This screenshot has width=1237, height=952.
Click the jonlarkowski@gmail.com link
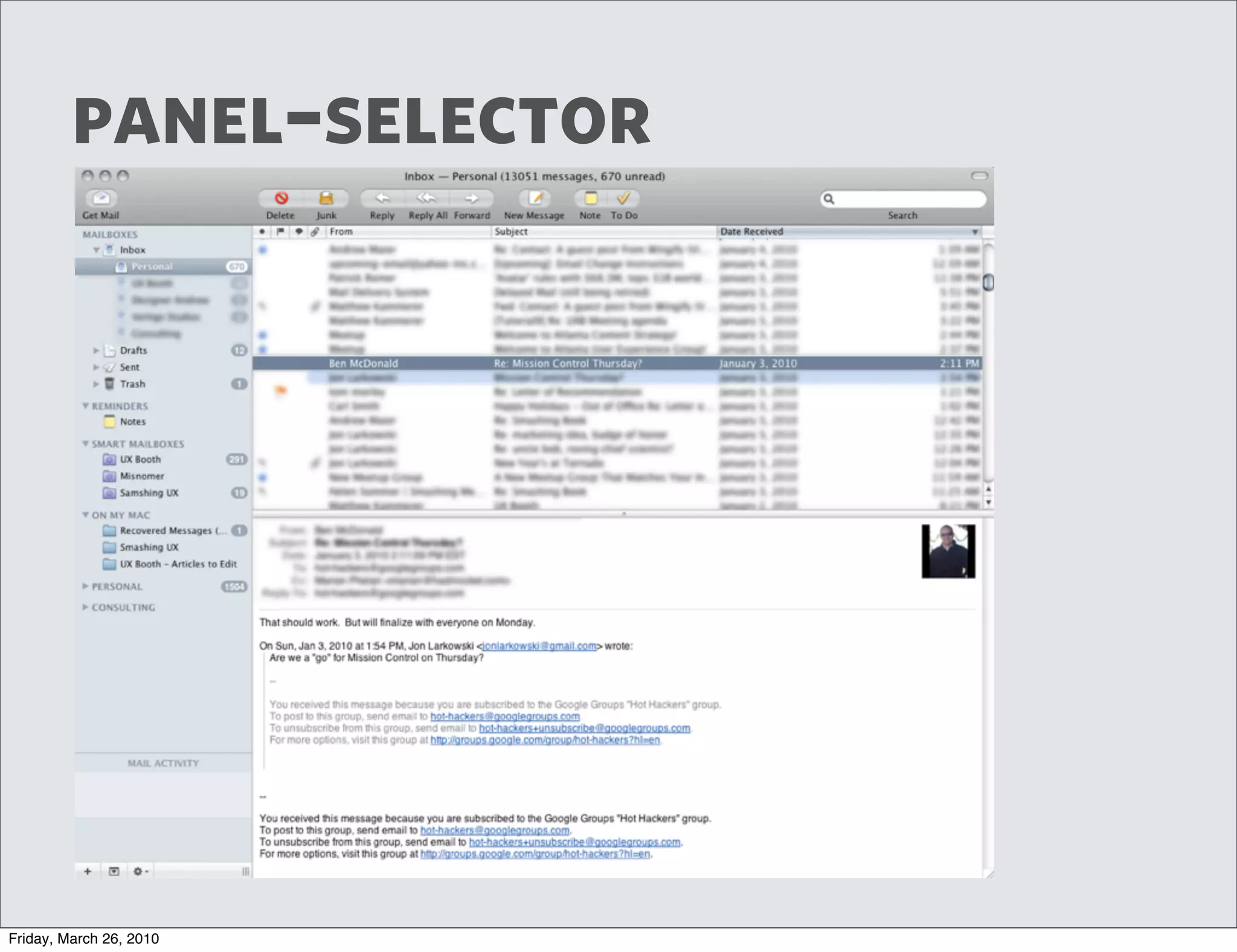coord(539,646)
